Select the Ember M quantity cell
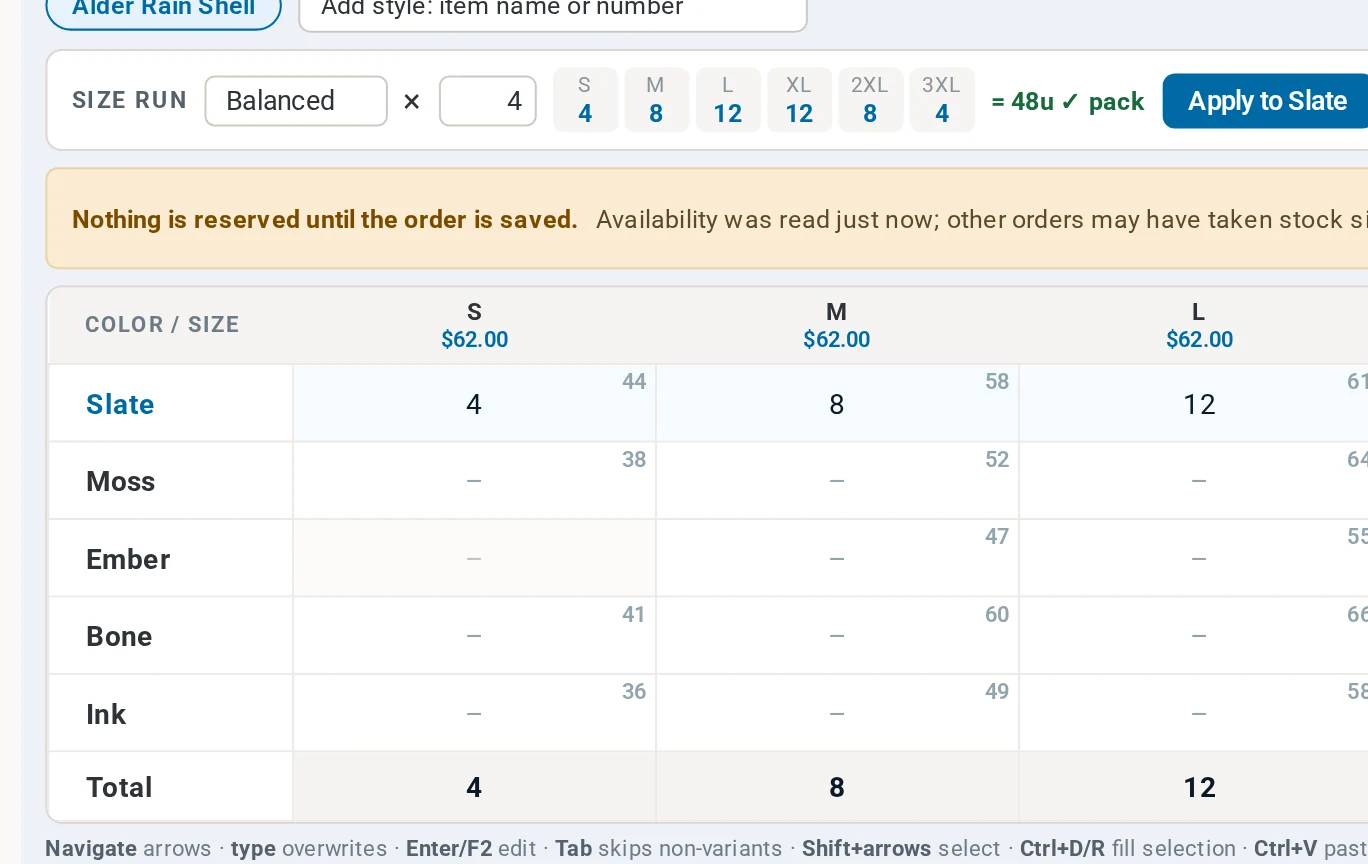The image size is (1368, 864). click(x=837, y=558)
